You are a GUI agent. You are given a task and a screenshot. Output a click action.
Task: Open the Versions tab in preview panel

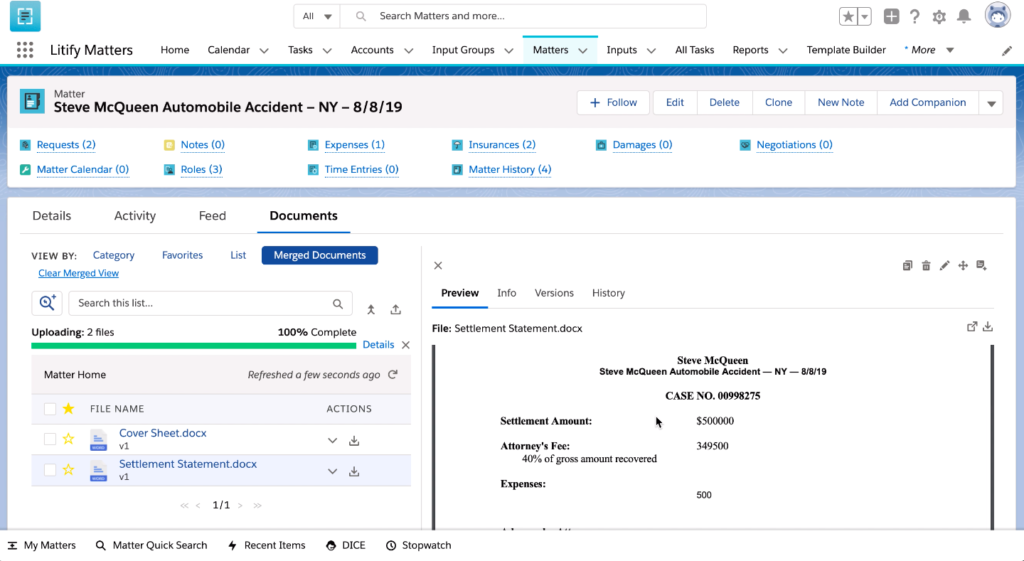coord(554,293)
